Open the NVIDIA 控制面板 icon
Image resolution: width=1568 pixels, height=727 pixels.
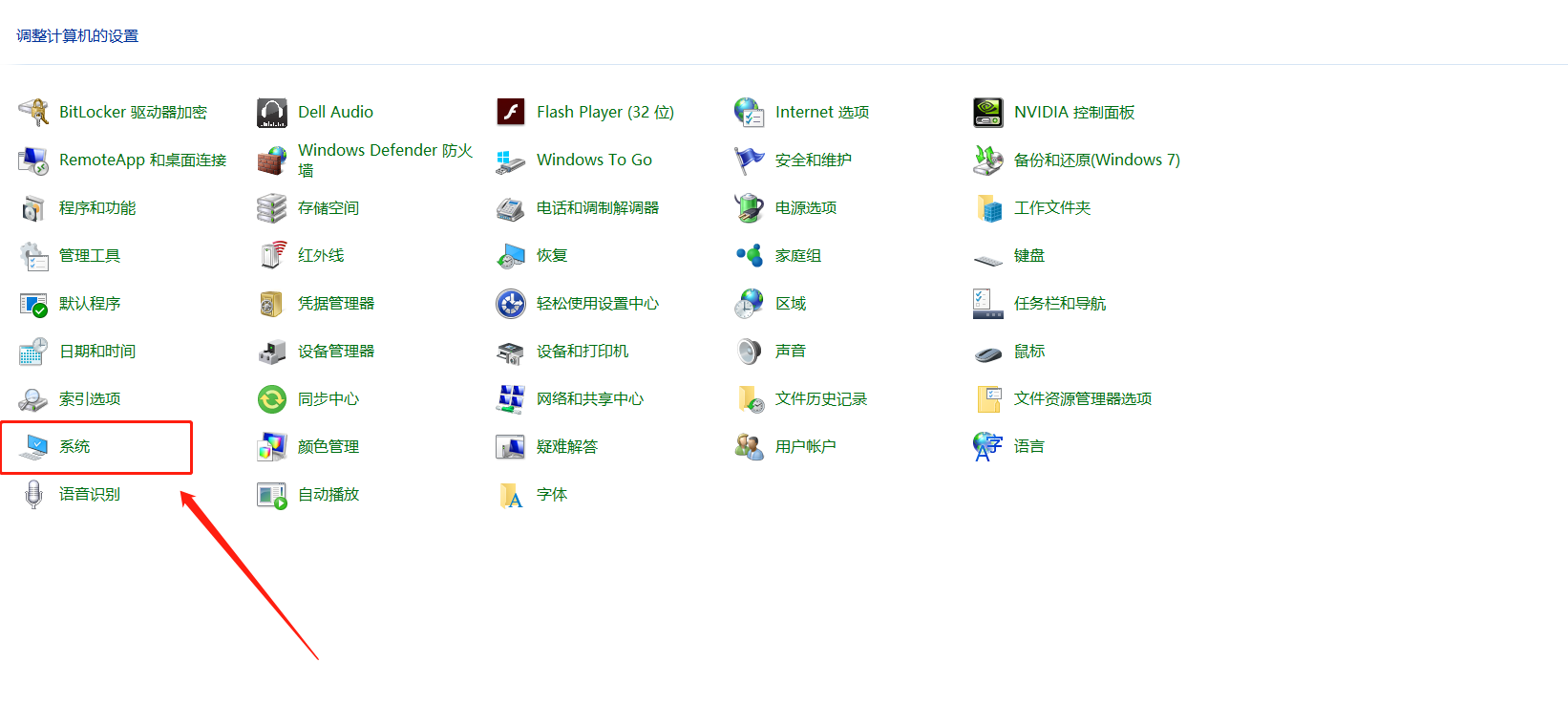click(988, 113)
